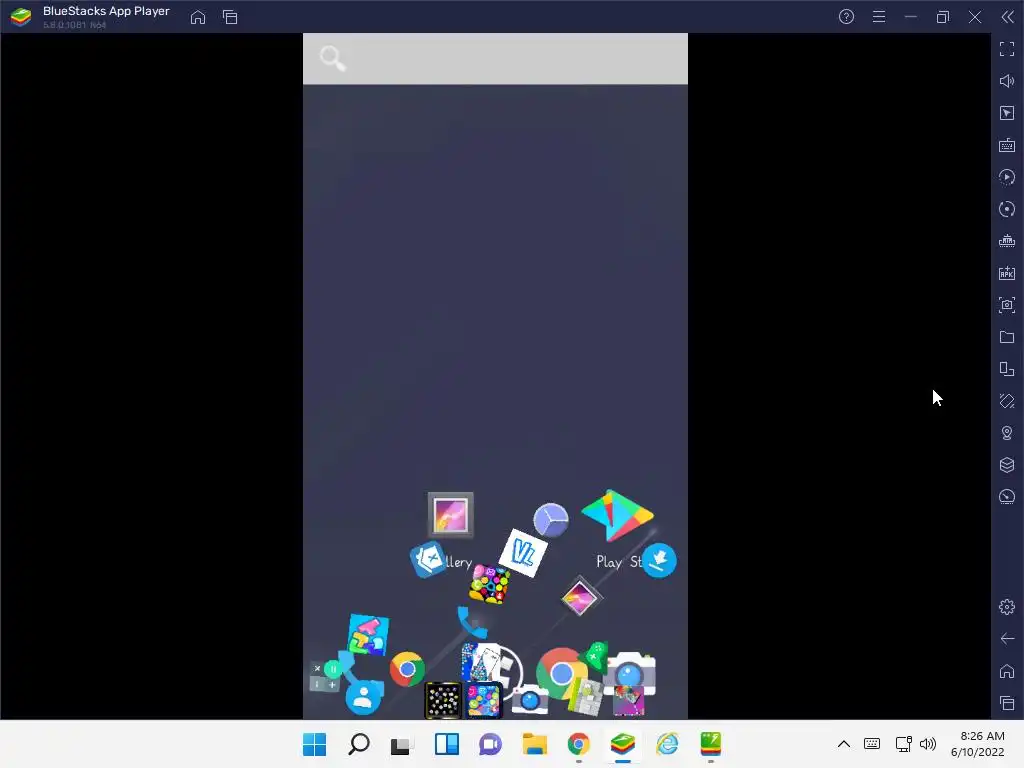Collapse the BlueStacks side toolbar
1024x768 pixels.
1008,17
